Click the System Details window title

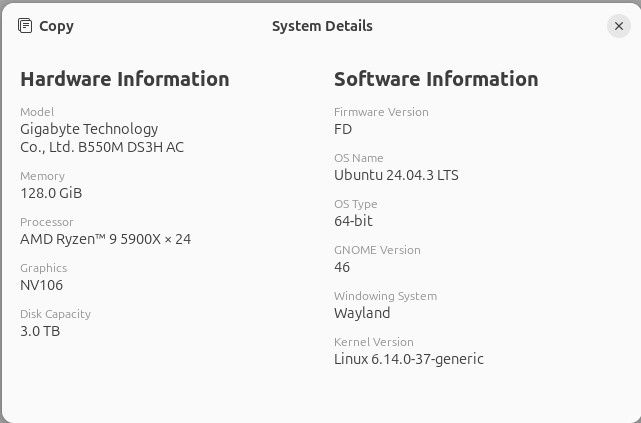click(x=322, y=26)
